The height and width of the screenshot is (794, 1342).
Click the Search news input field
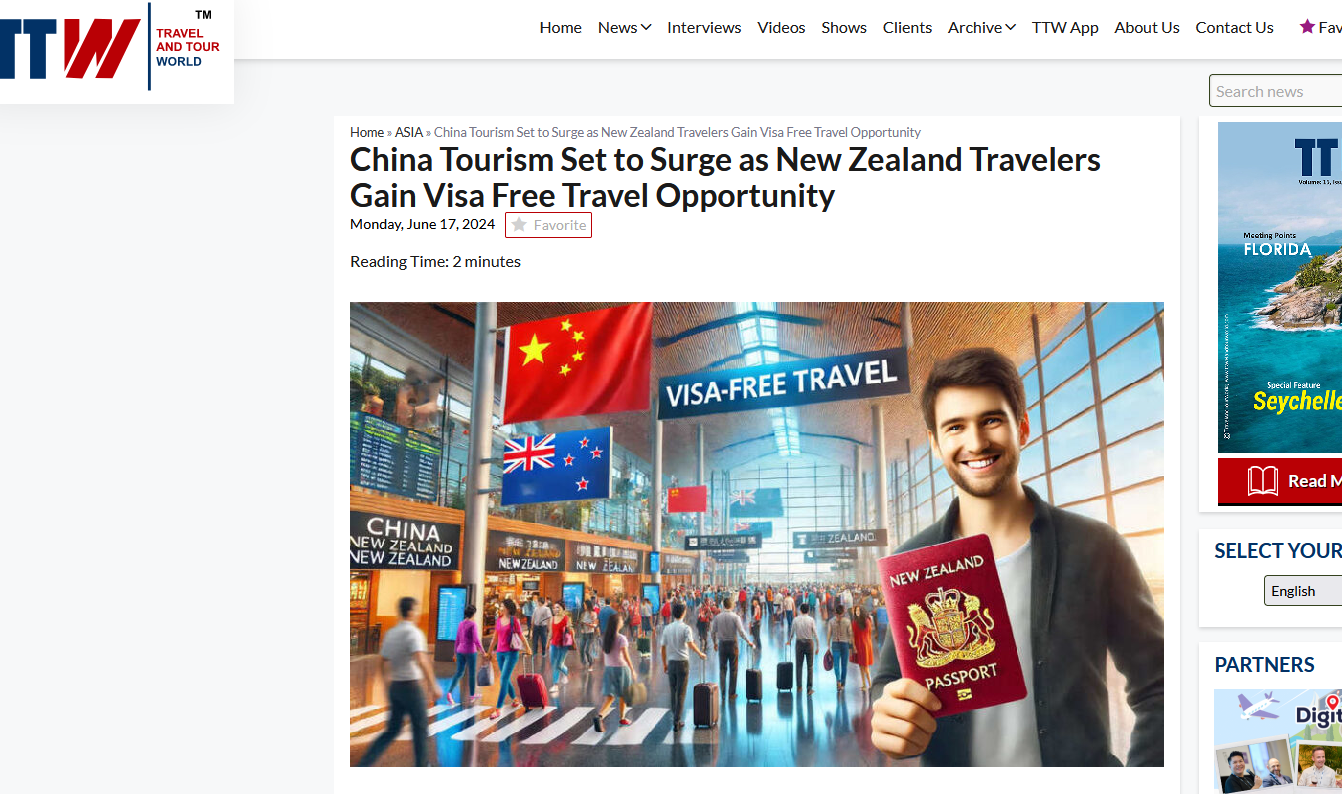click(1276, 91)
